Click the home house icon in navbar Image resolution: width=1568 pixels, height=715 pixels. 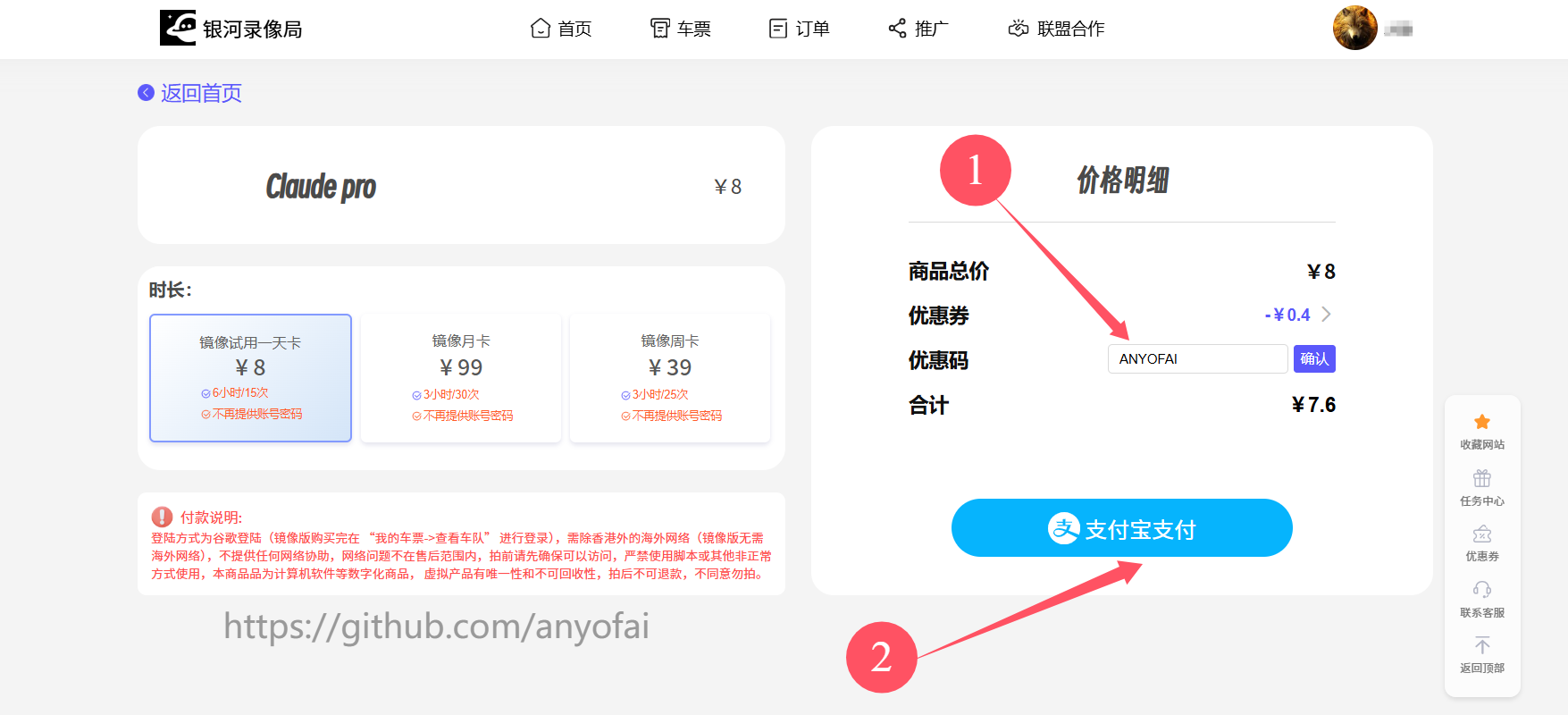coord(540,29)
